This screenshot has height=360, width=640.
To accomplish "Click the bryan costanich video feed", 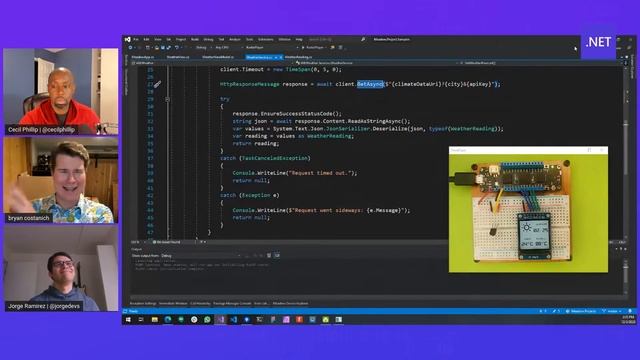I will click(61, 180).
